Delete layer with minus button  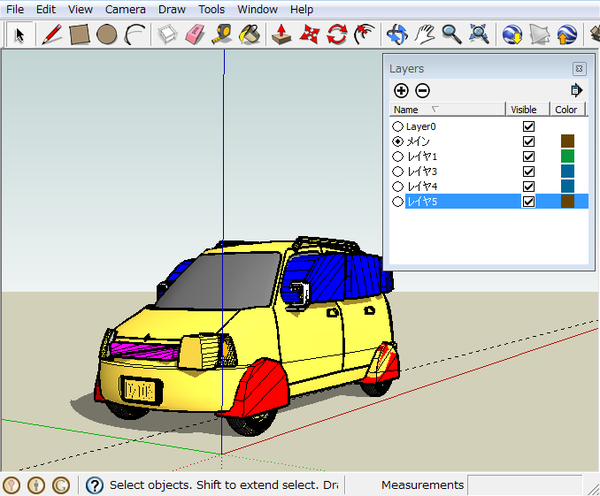point(422,91)
